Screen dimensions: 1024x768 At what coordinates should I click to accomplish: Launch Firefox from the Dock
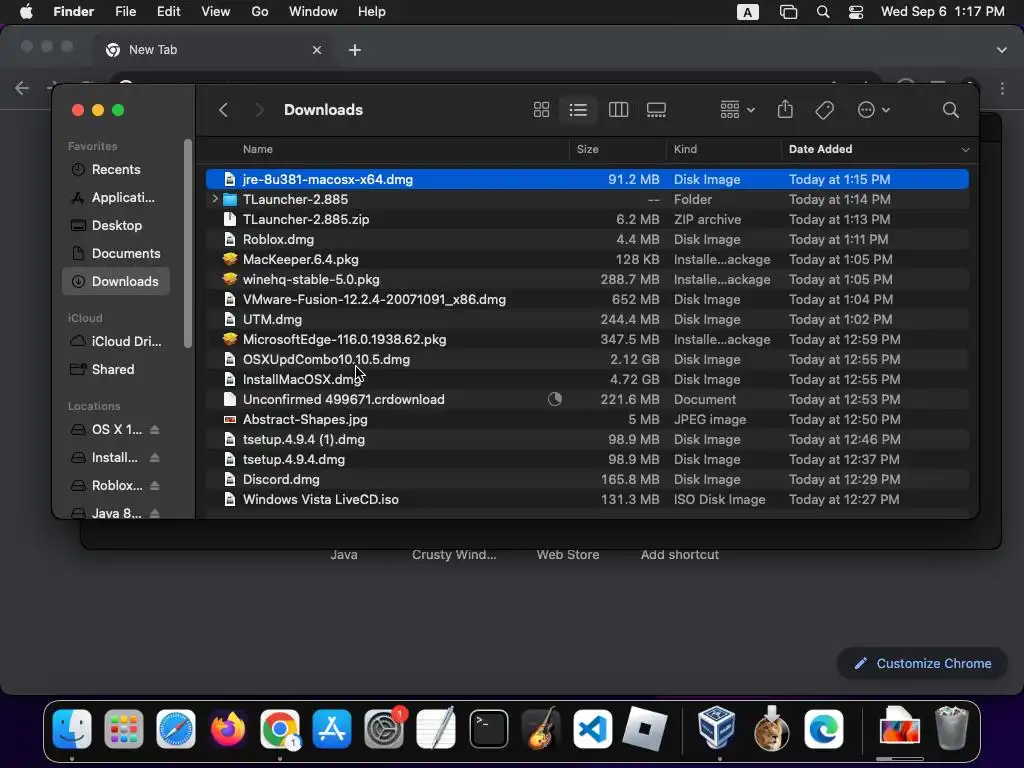point(228,729)
